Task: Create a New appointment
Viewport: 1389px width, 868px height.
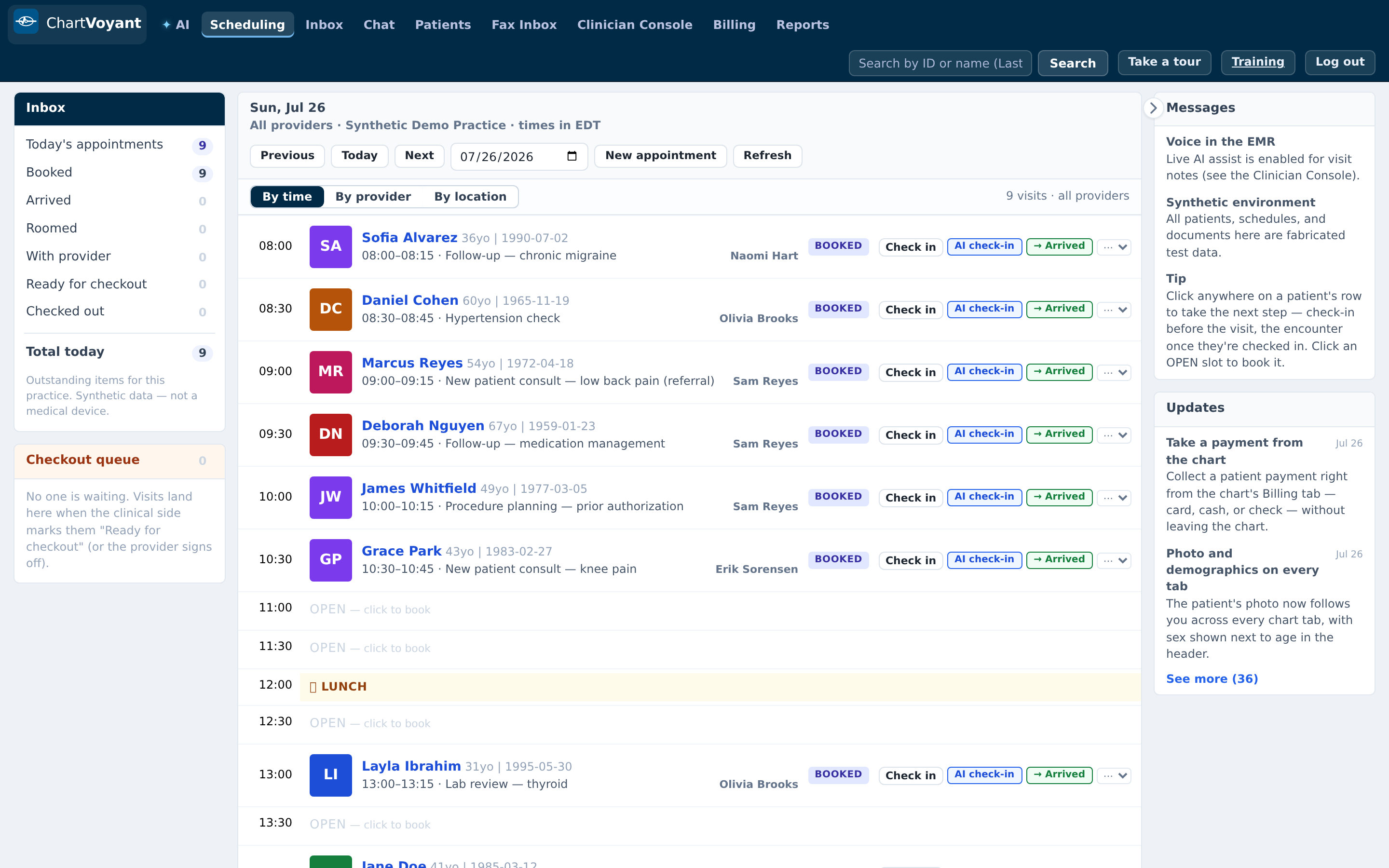Action: click(660, 156)
